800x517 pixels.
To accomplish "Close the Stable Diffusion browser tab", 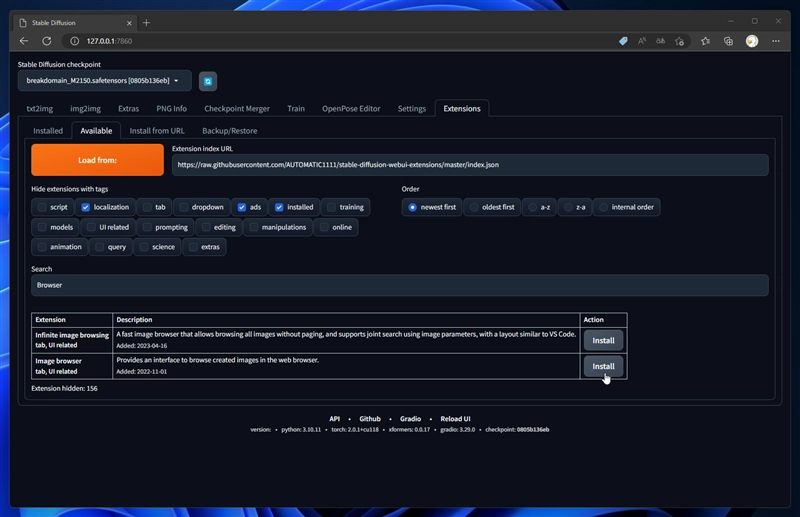I will click(129, 23).
